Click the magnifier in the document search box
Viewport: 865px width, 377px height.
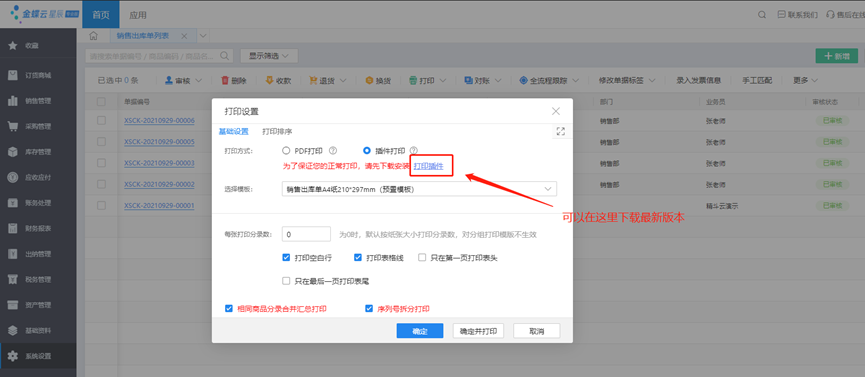225,55
